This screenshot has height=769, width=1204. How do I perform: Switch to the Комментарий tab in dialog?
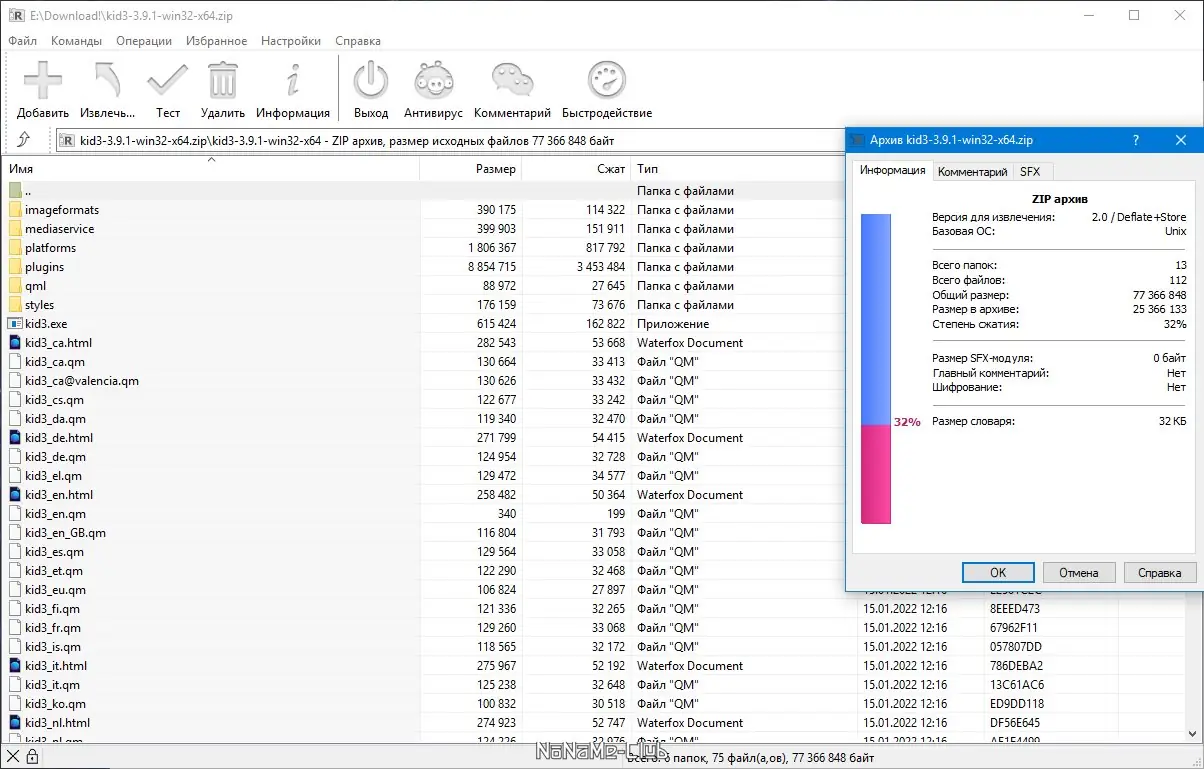pyautogui.click(x=972, y=172)
